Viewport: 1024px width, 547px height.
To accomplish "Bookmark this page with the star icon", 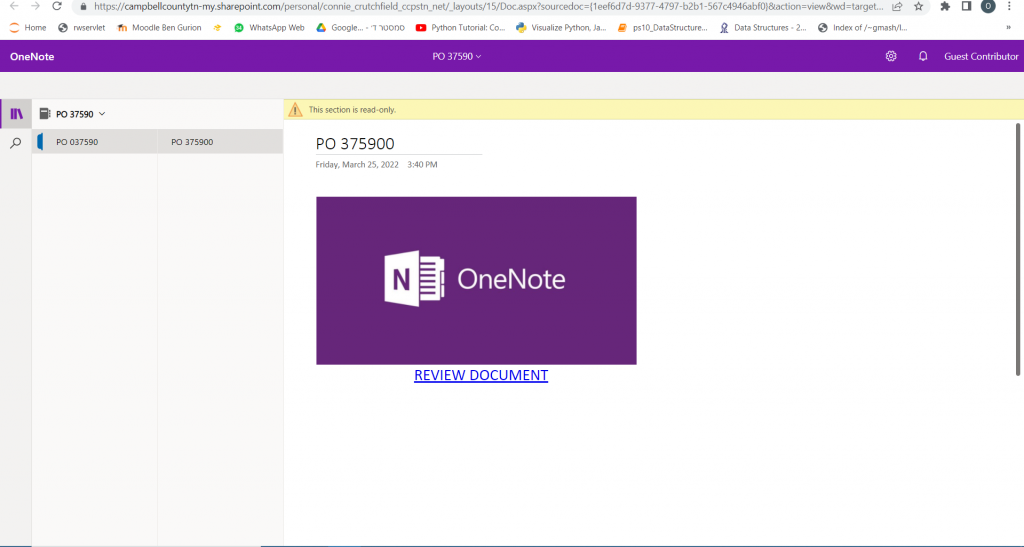I will click(918, 7).
